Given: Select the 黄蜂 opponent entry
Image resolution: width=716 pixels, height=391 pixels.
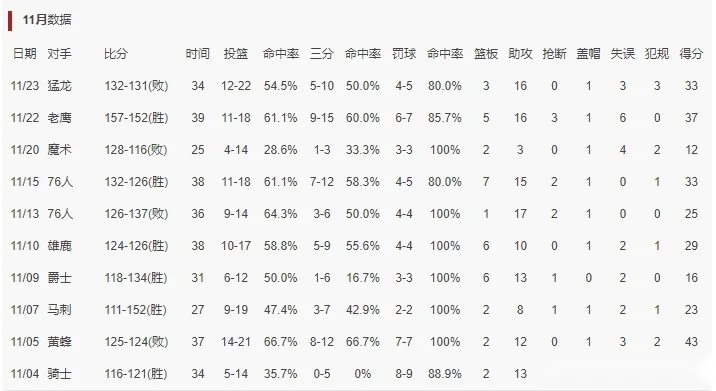Looking at the screenshot, I should [59, 341].
